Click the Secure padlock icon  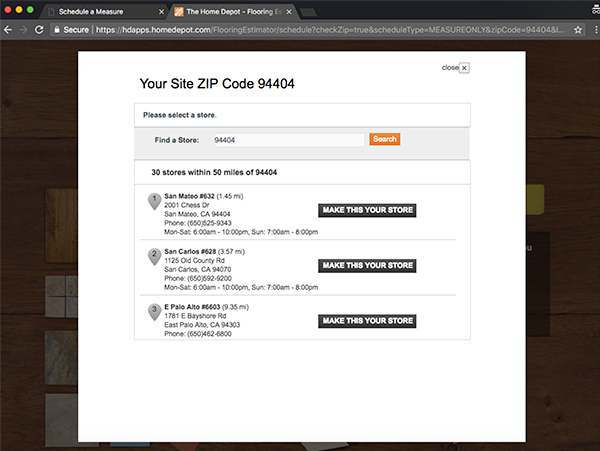click(x=57, y=30)
